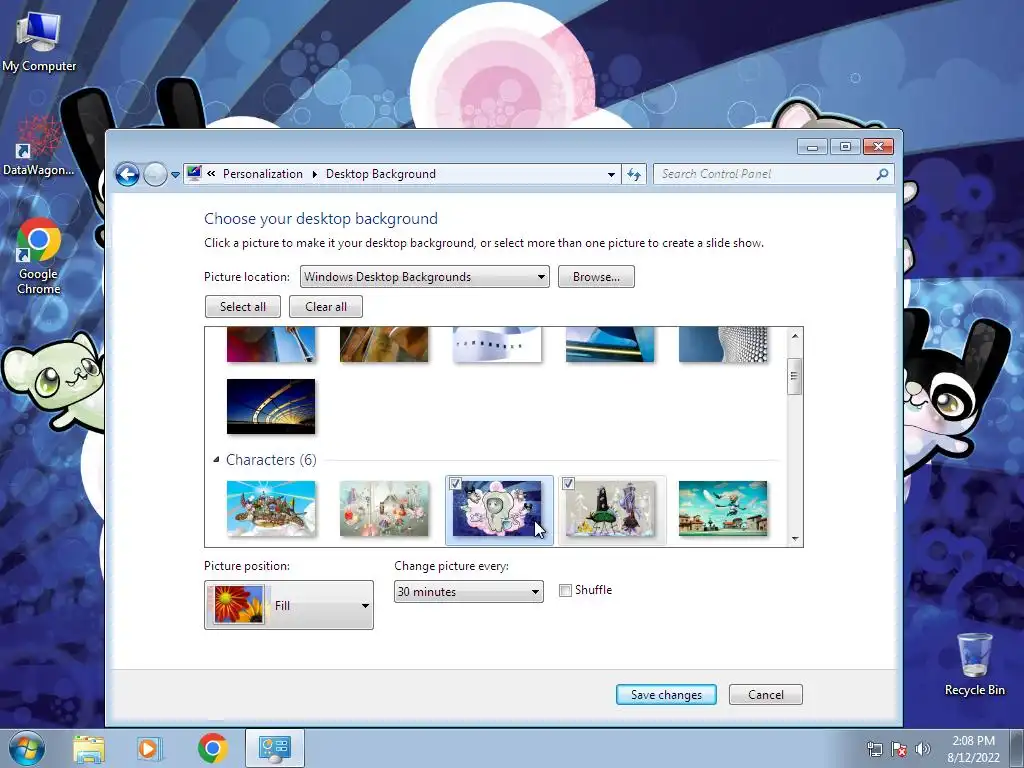1024x768 pixels.
Task: Select the blue characters wallpaper thumbnail
Action: coord(497,509)
